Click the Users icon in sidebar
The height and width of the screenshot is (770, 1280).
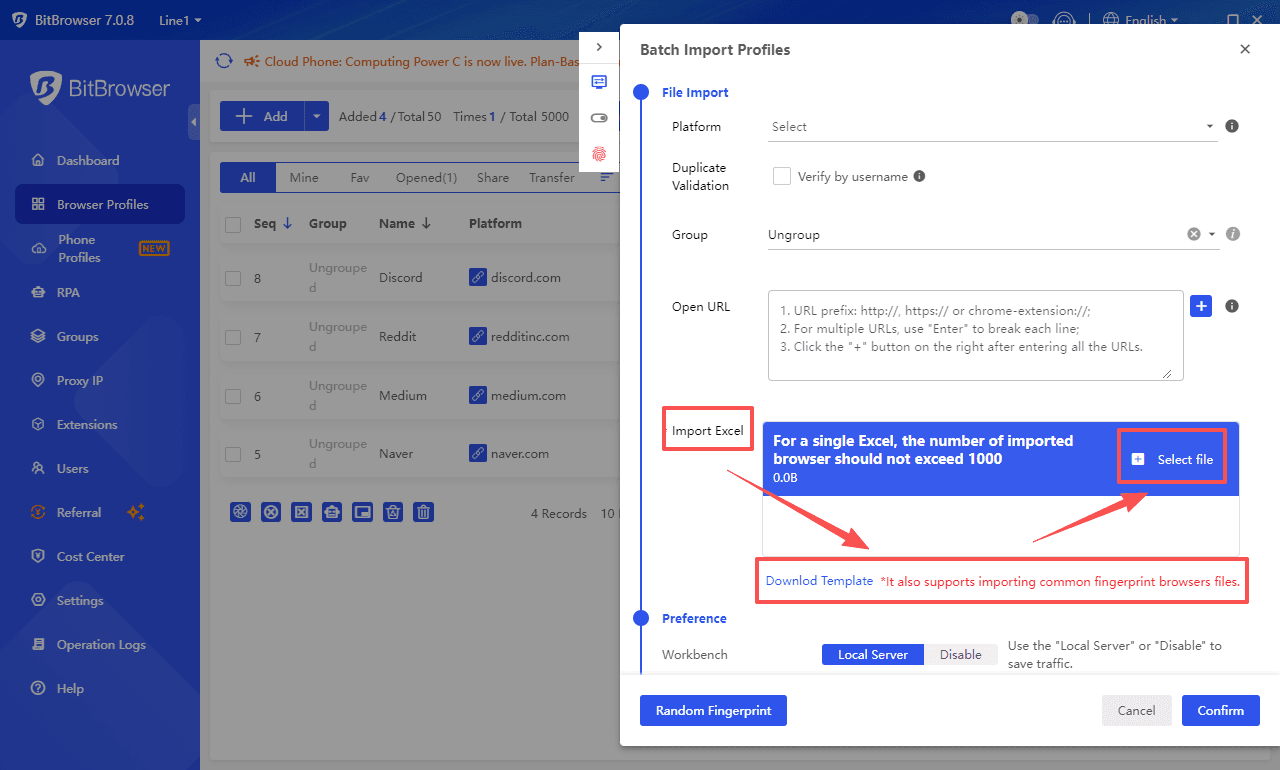coord(38,468)
